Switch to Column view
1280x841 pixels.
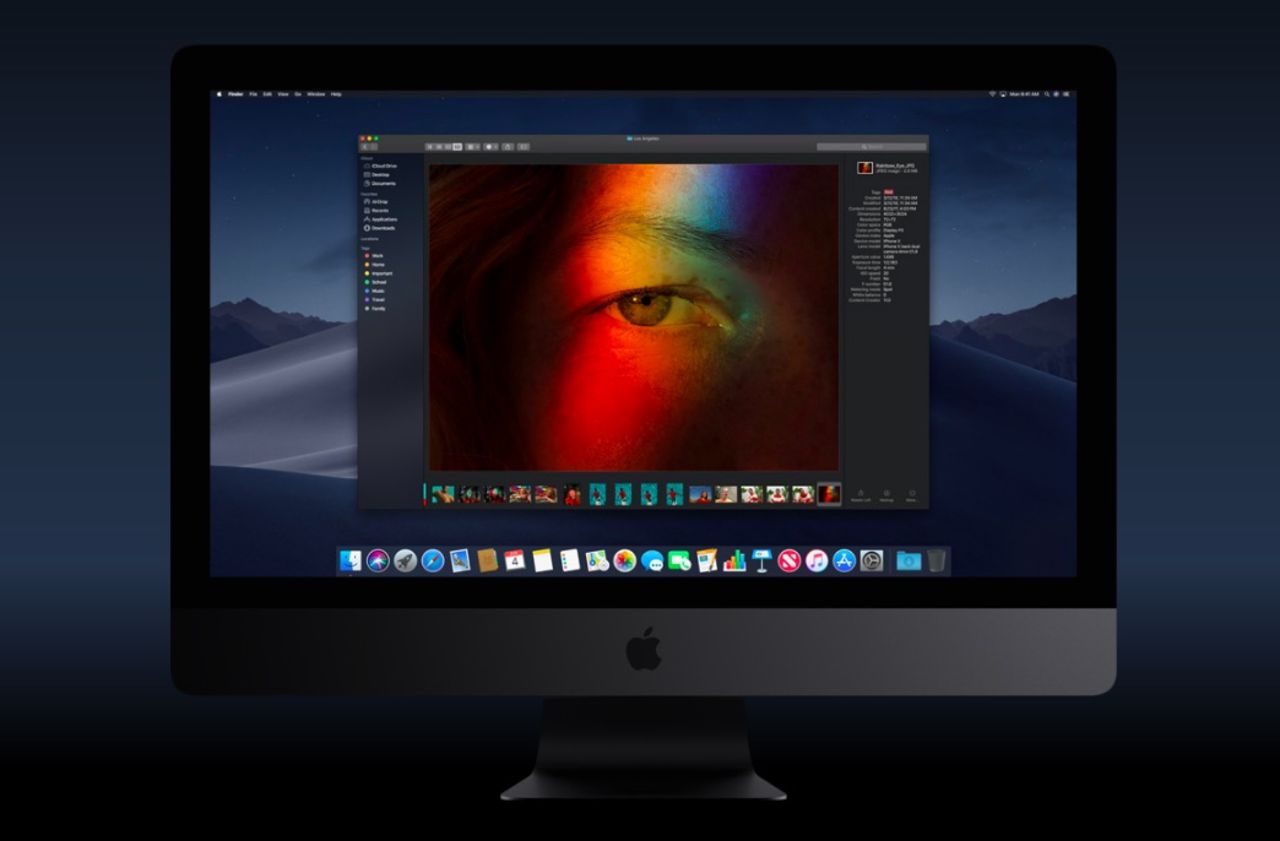[x=445, y=145]
